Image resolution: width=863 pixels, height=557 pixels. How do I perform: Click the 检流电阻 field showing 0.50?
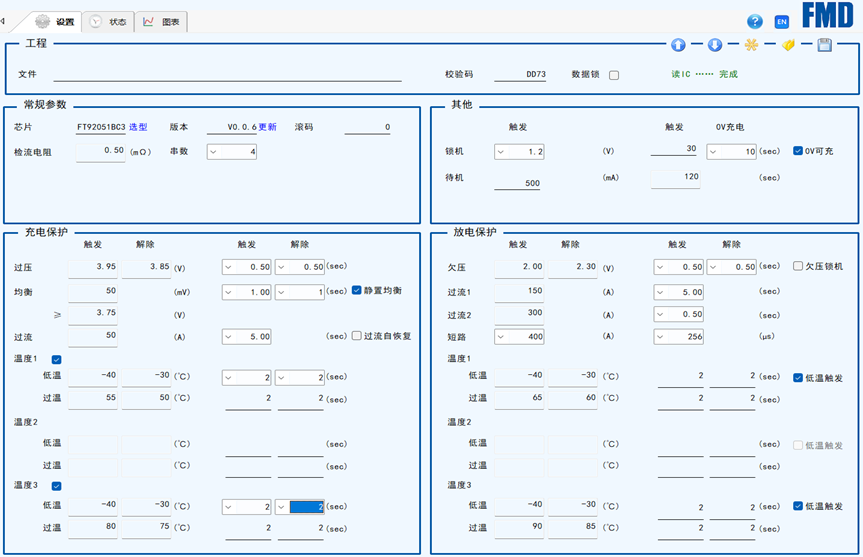pyautogui.click(x=100, y=152)
